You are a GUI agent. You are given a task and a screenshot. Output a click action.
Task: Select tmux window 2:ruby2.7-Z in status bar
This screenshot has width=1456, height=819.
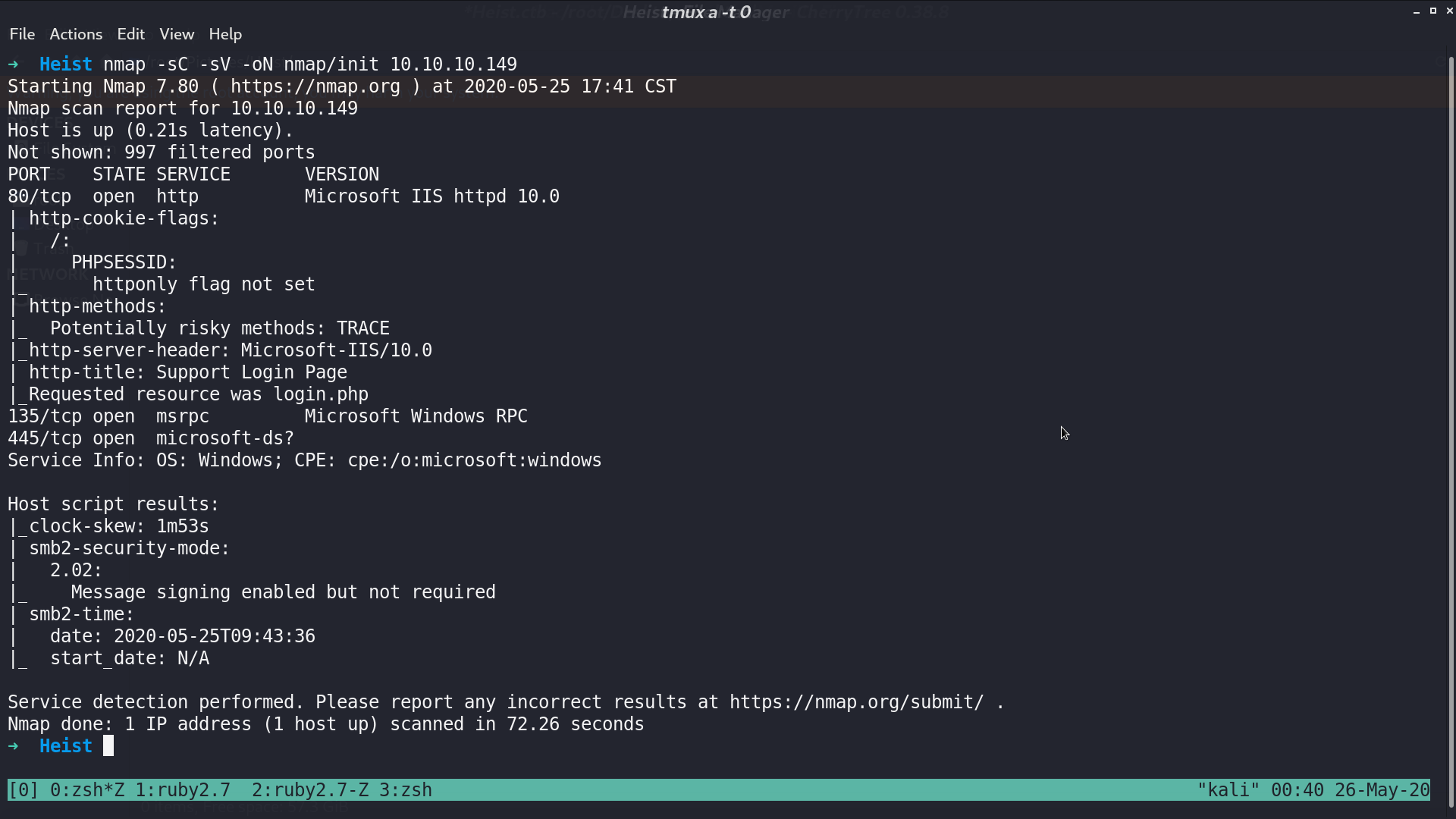310,790
